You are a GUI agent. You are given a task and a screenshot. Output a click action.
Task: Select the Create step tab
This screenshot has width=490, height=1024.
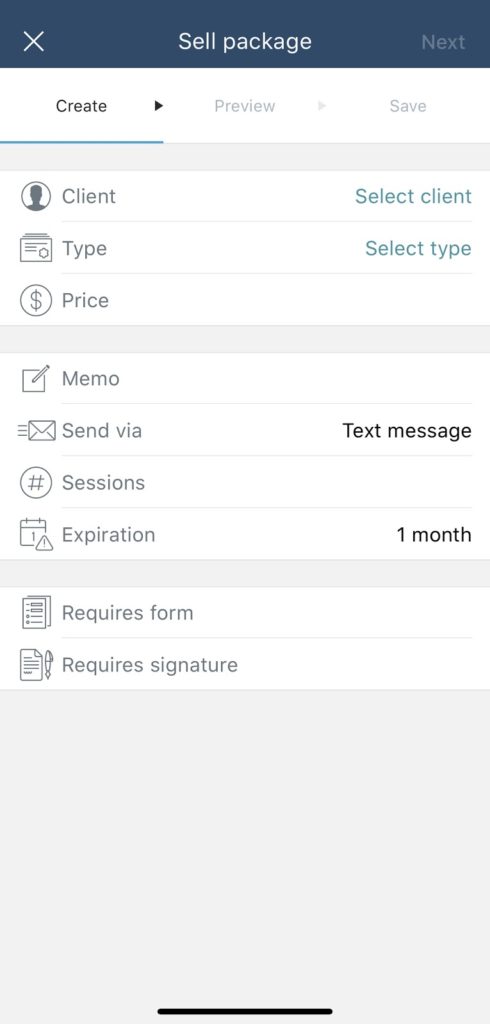pyautogui.click(x=82, y=106)
